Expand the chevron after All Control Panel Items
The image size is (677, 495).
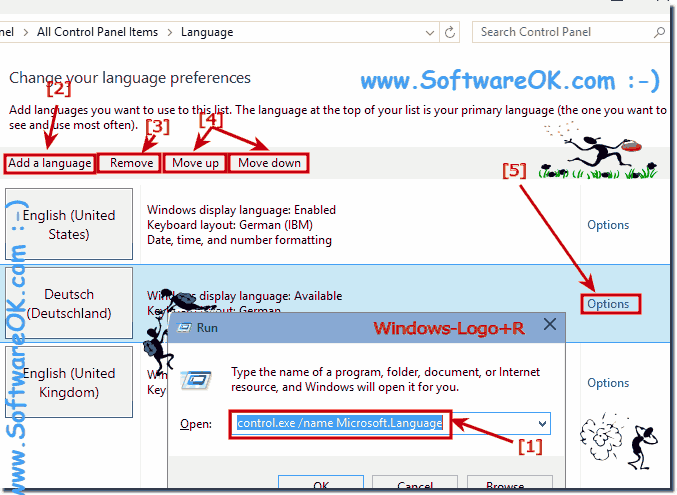[170, 33]
